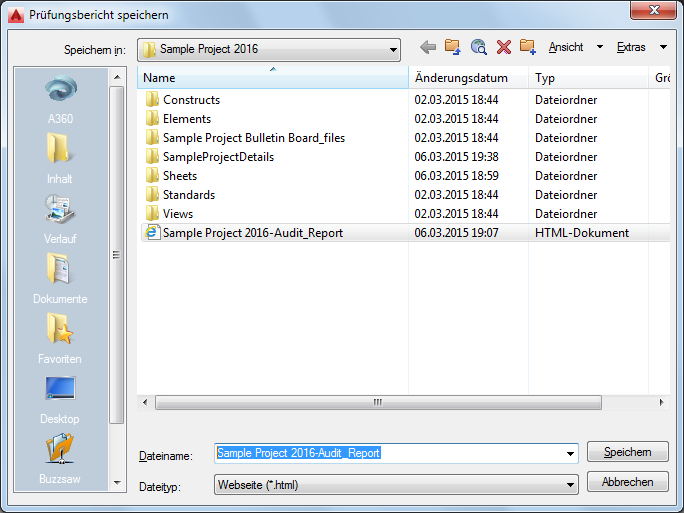Select the Views folder name
Screen dimensions: 684x513
click(x=178, y=214)
